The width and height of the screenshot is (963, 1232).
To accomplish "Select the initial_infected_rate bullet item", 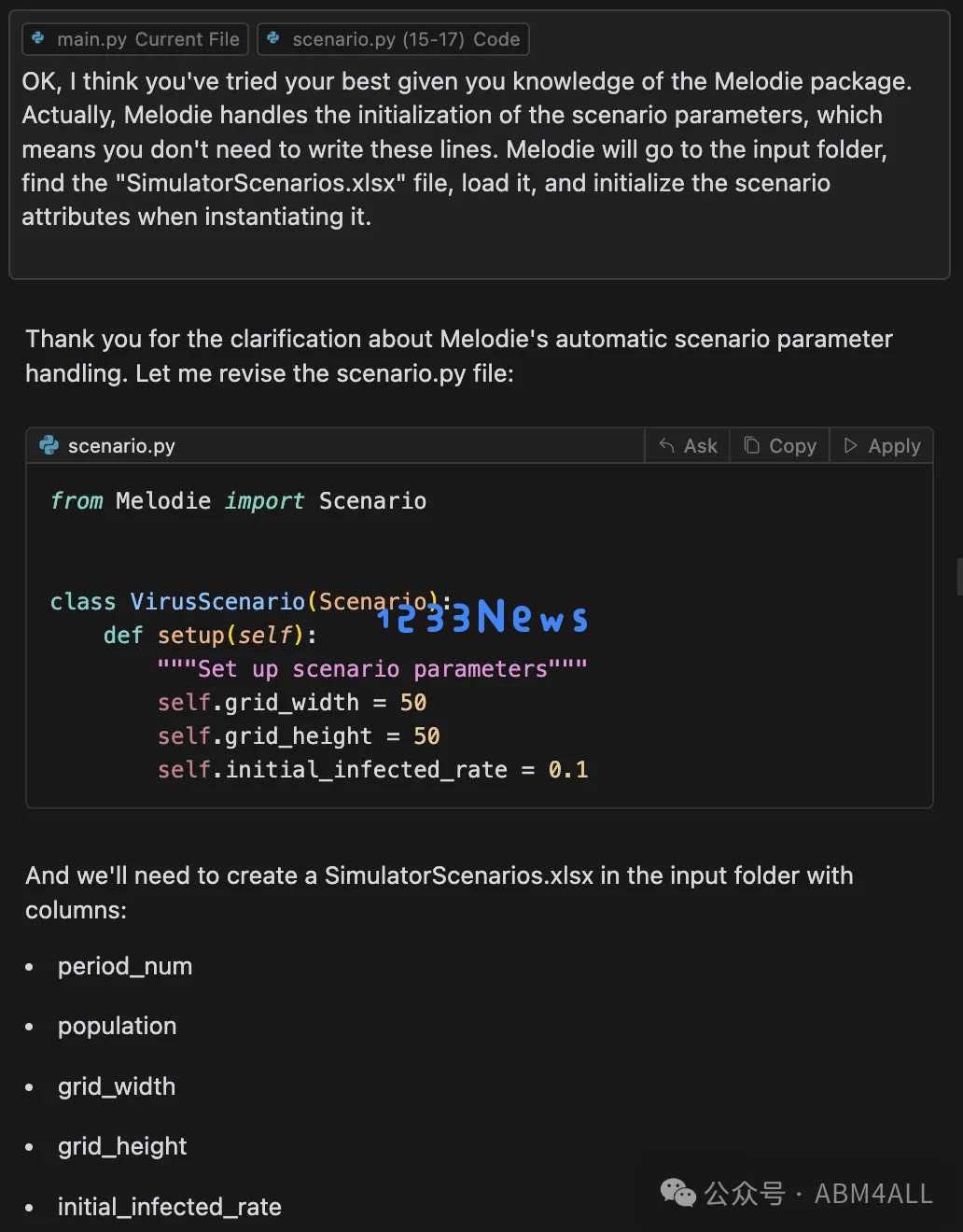I will [169, 1207].
